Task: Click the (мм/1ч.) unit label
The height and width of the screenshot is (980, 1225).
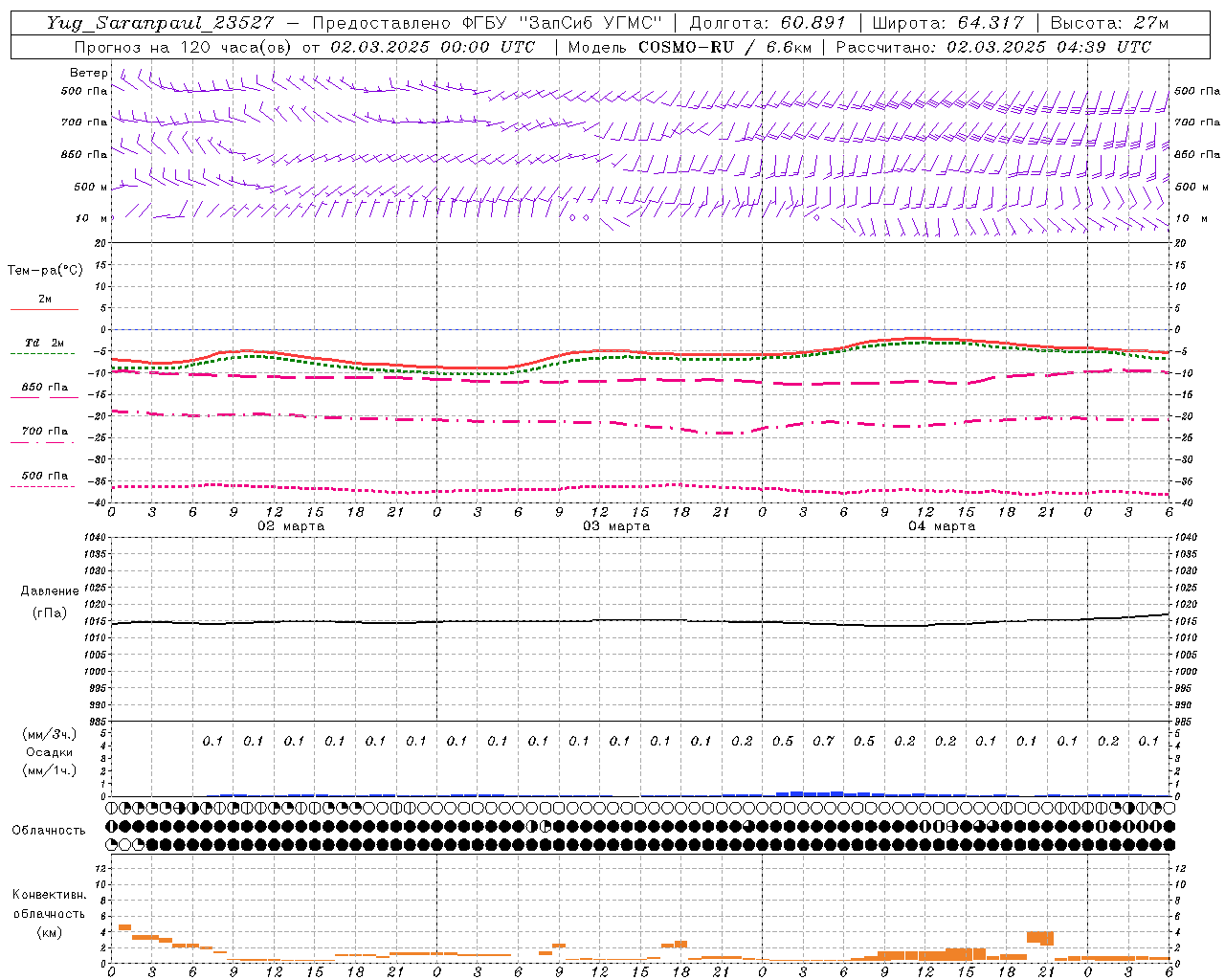Action: 50,770
